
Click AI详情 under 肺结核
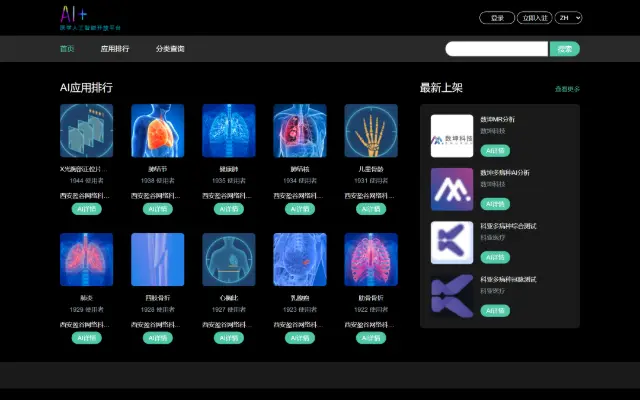300,209
